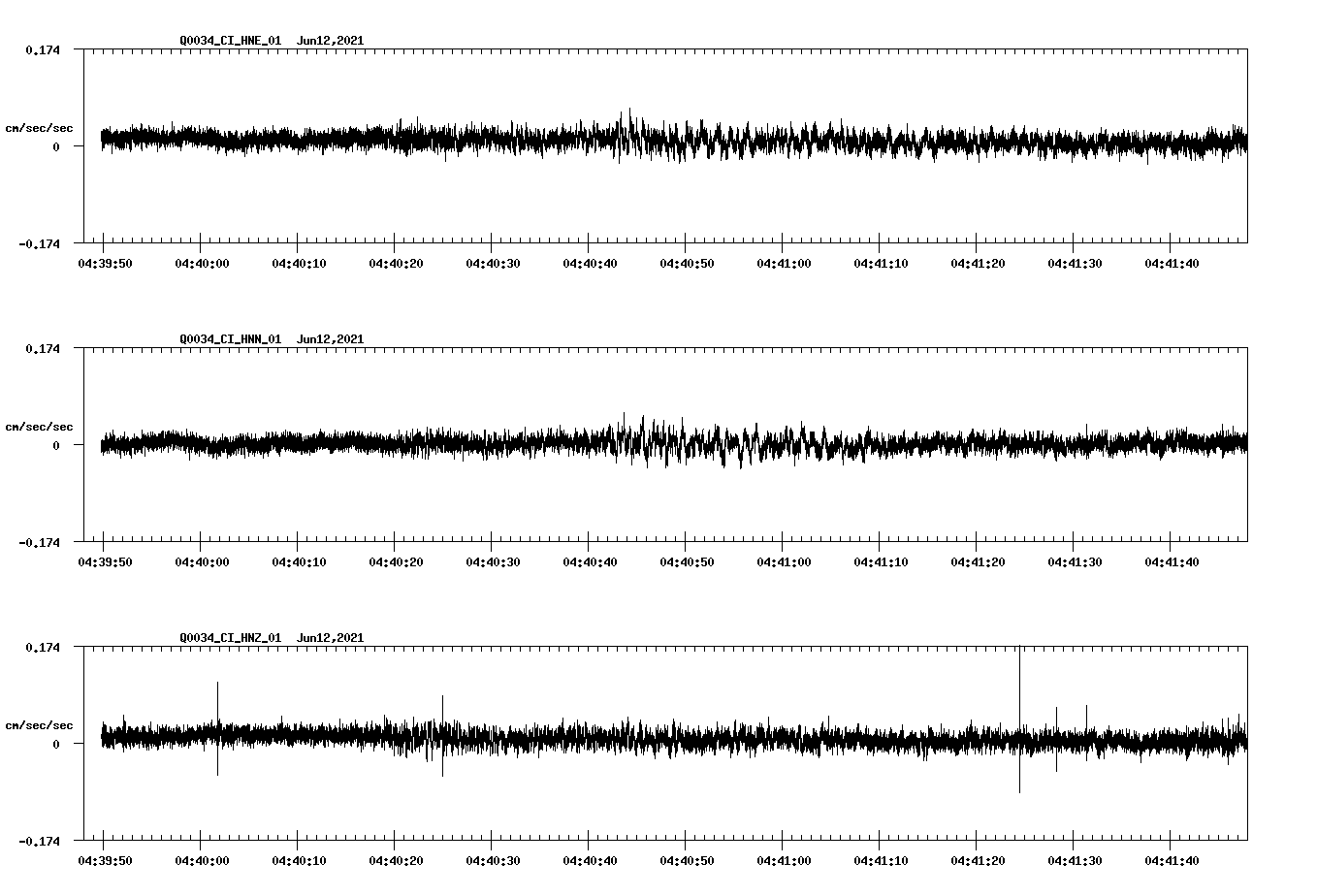Click the zero axis label of HNN plot
Screen dimensions: 1317x896
pyautogui.click(x=56, y=445)
